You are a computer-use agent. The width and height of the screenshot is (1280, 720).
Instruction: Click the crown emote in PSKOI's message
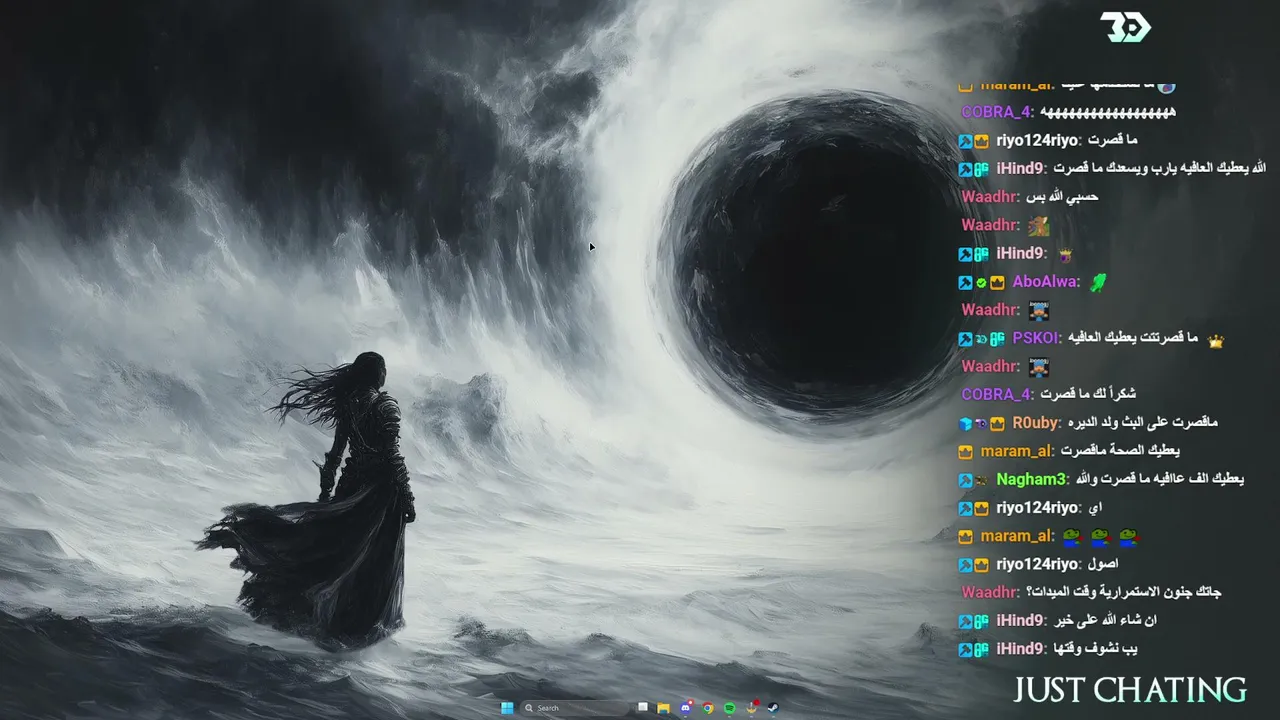pyautogui.click(x=1216, y=340)
